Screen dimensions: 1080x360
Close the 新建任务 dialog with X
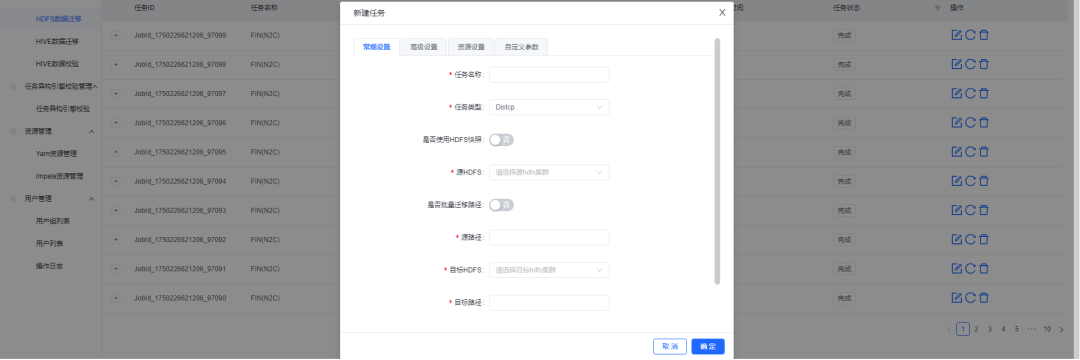pyautogui.click(x=722, y=12)
